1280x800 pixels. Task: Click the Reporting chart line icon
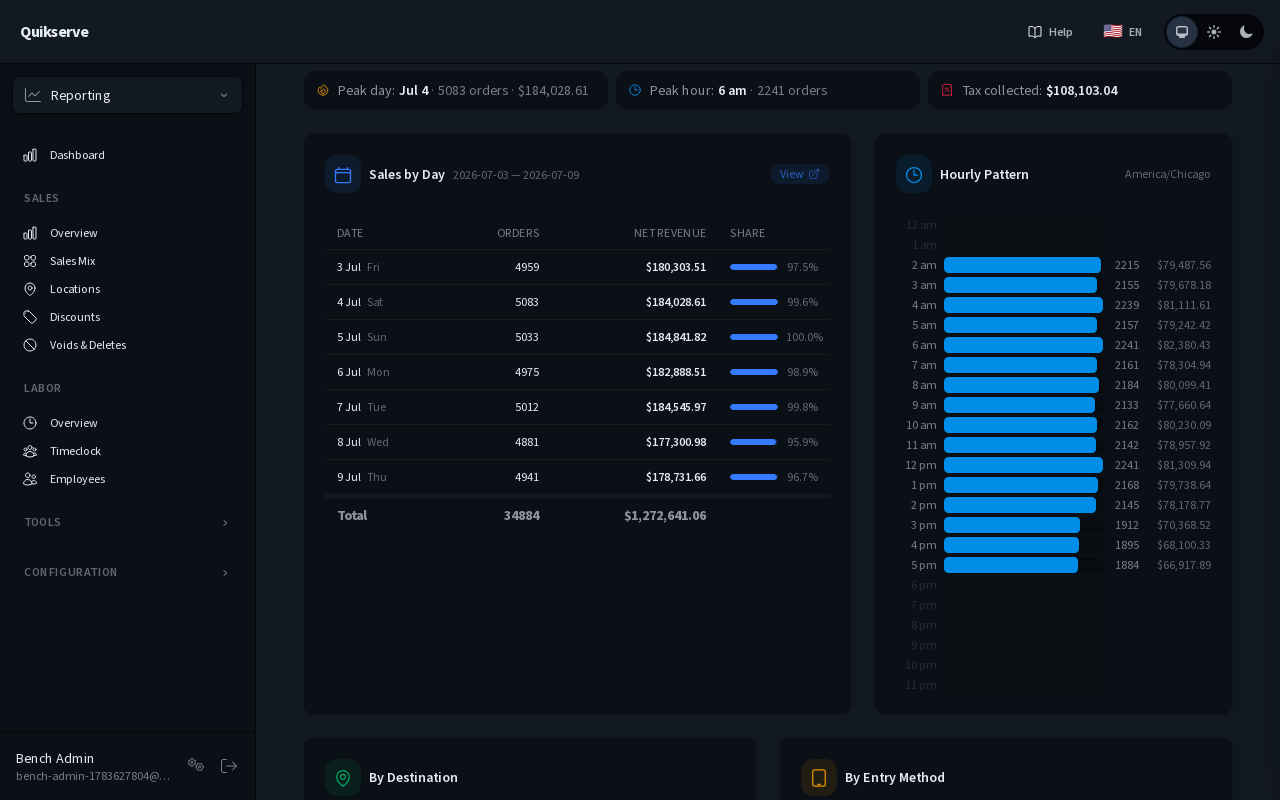[33, 95]
